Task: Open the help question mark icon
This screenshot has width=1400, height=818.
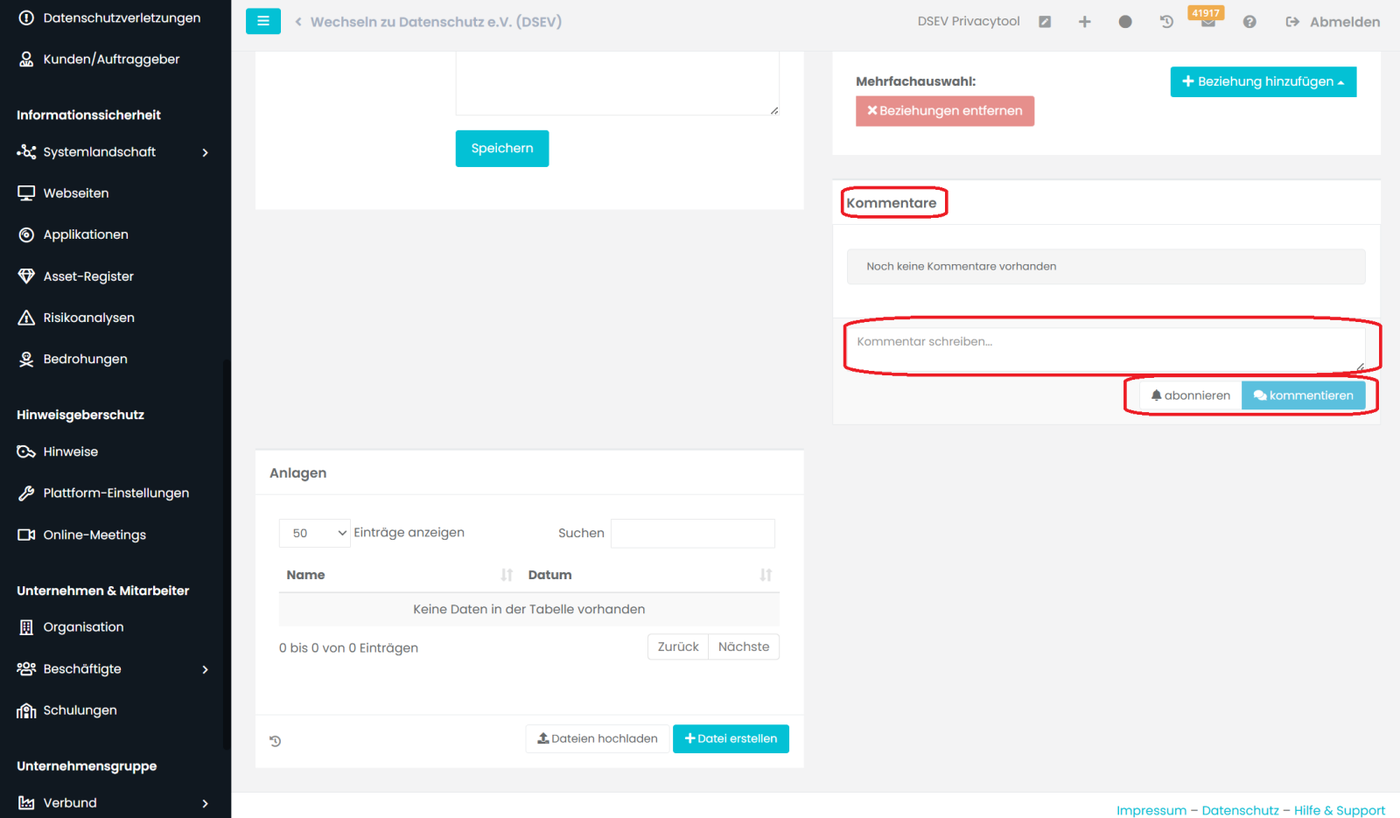Action: pyautogui.click(x=1249, y=22)
